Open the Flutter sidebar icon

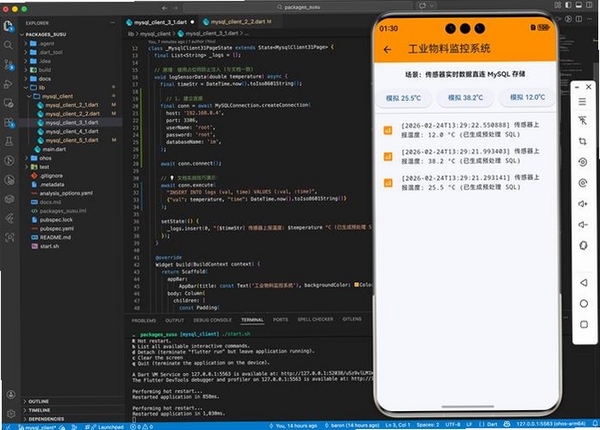coord(10,218)
